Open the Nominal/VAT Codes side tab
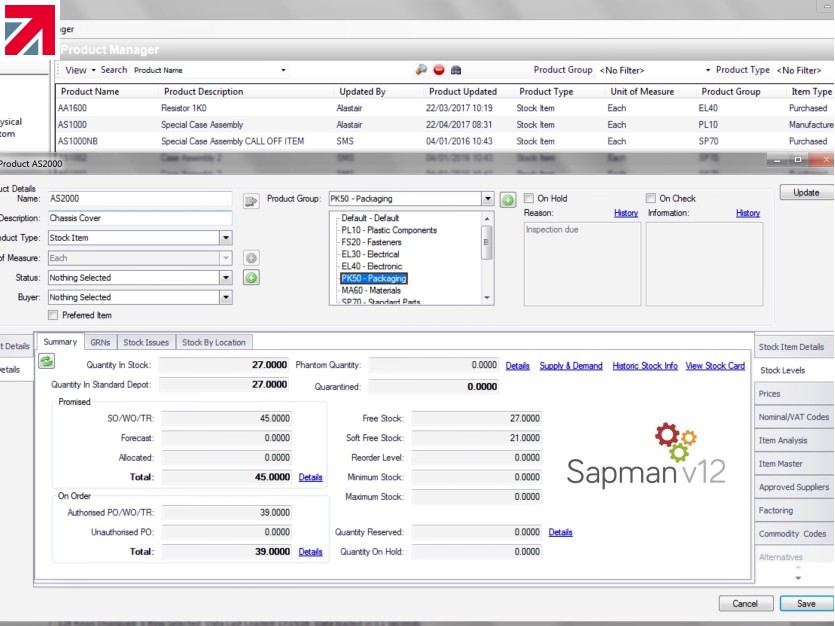The image size is (835, 626). click(793, 417)
